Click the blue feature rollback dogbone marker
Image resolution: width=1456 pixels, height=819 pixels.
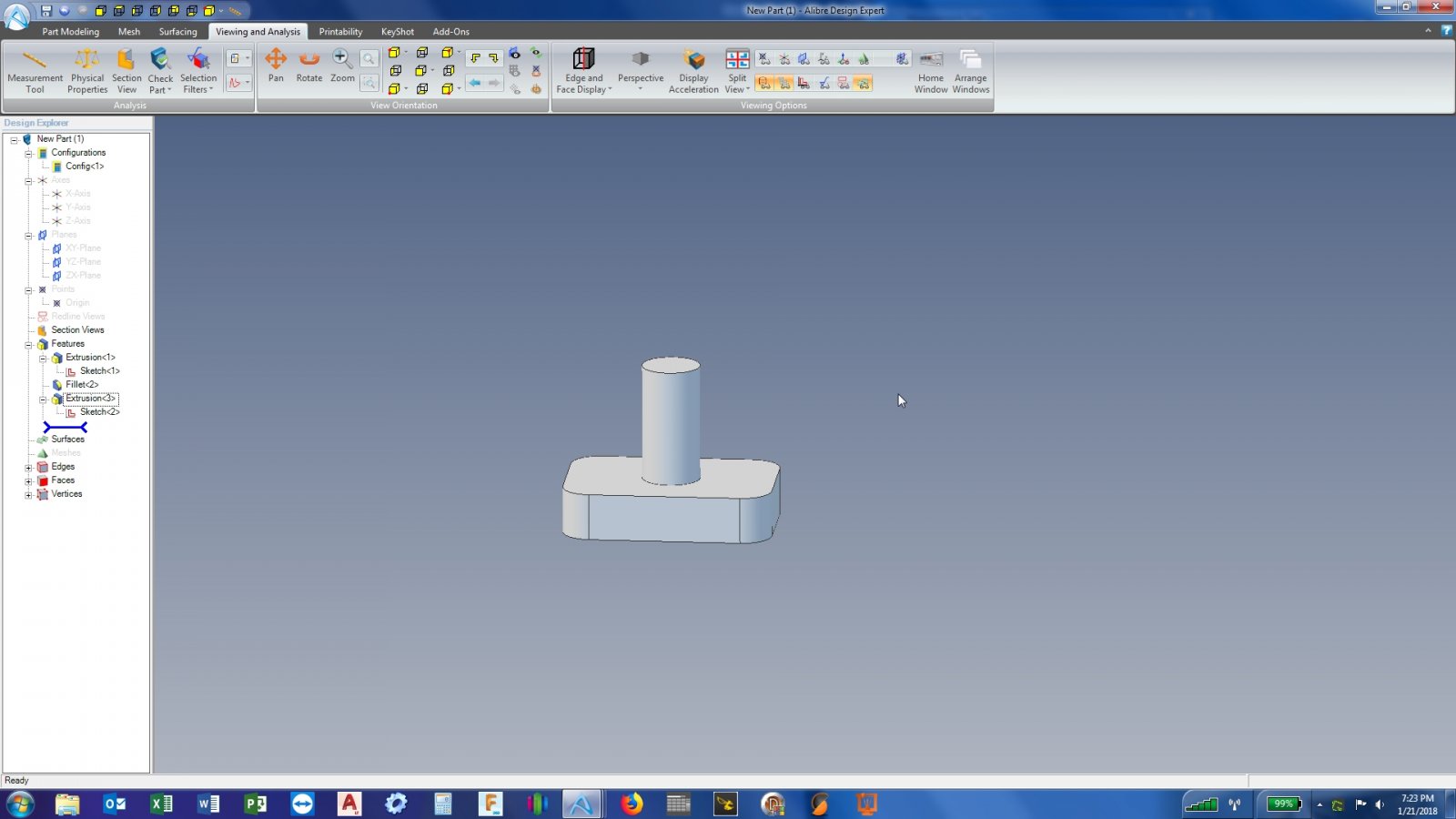click(x=66, y=427)
